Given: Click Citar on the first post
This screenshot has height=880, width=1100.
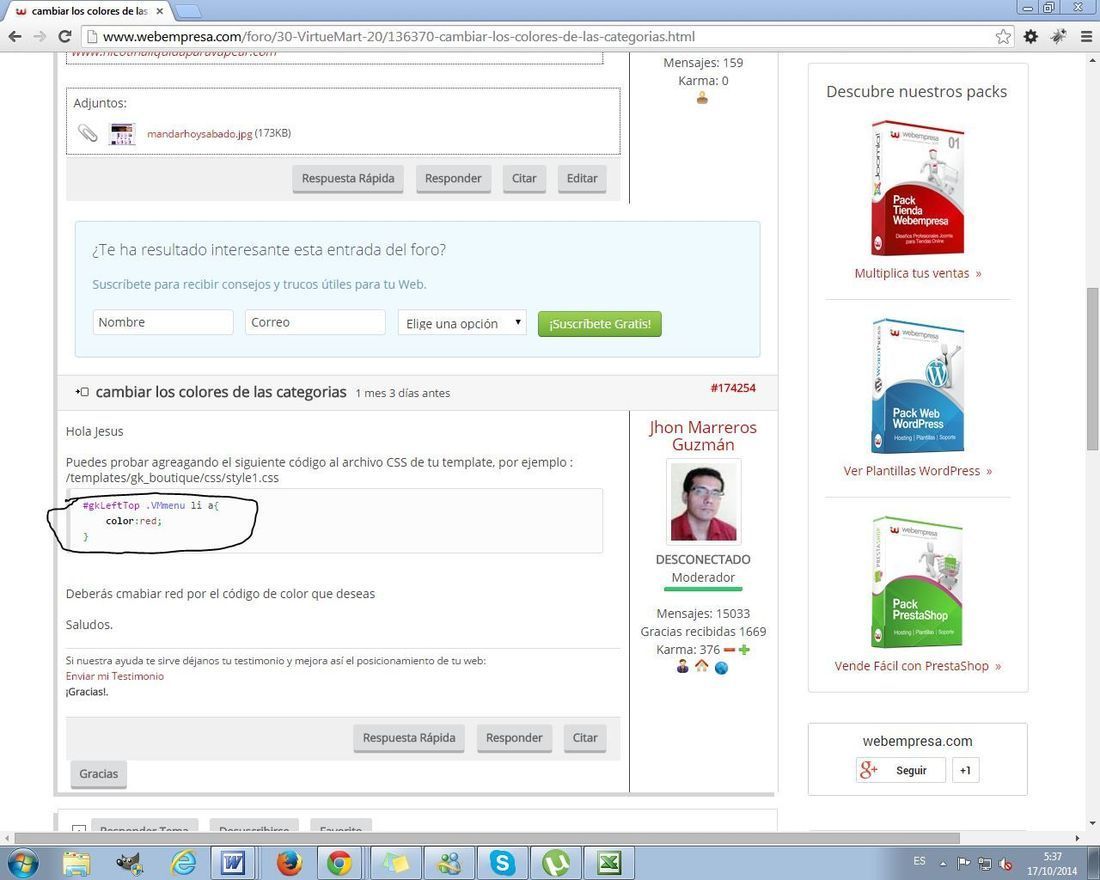Looking at the screenshot, I should [524, 178].
